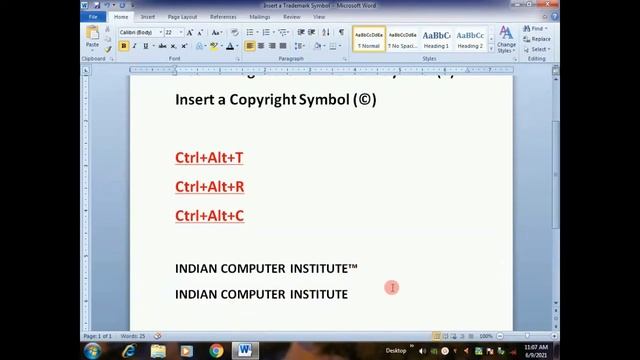Image resolution: width=640 pixels, height=360 pixels.
Task: Open Internet Explorer from the taskbar
Action: [x=129, y=351]
